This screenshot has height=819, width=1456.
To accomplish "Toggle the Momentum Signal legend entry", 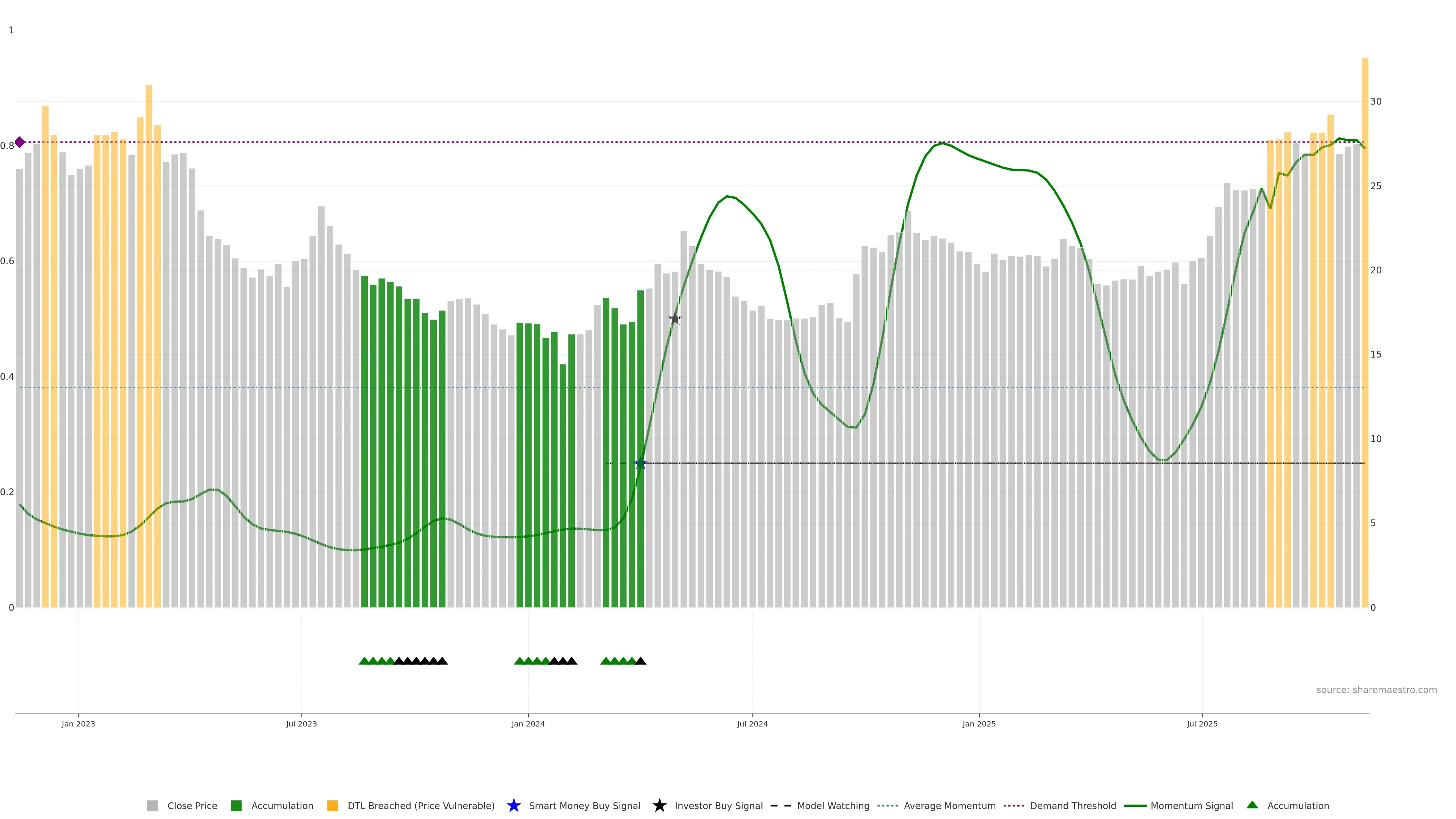I will (1191, 805).
